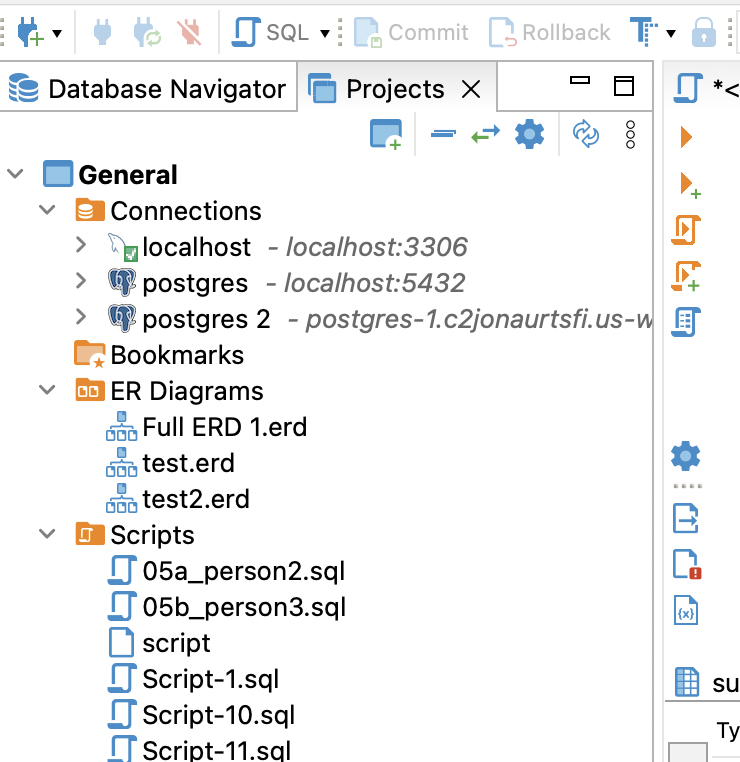Open the new connection dropdown arrow
The image size is (740, 762).
(57, 33)
